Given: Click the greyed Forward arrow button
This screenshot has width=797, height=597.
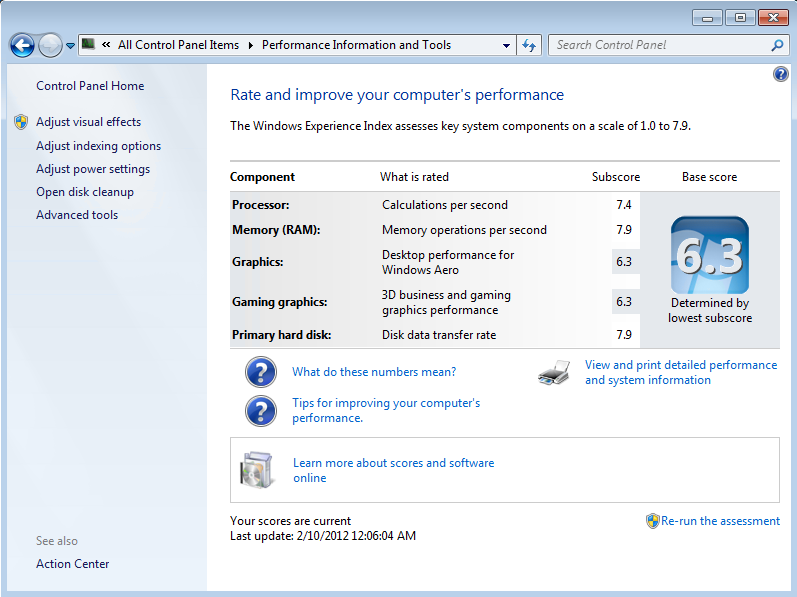Looking at the screenshot, I should 50,46.
